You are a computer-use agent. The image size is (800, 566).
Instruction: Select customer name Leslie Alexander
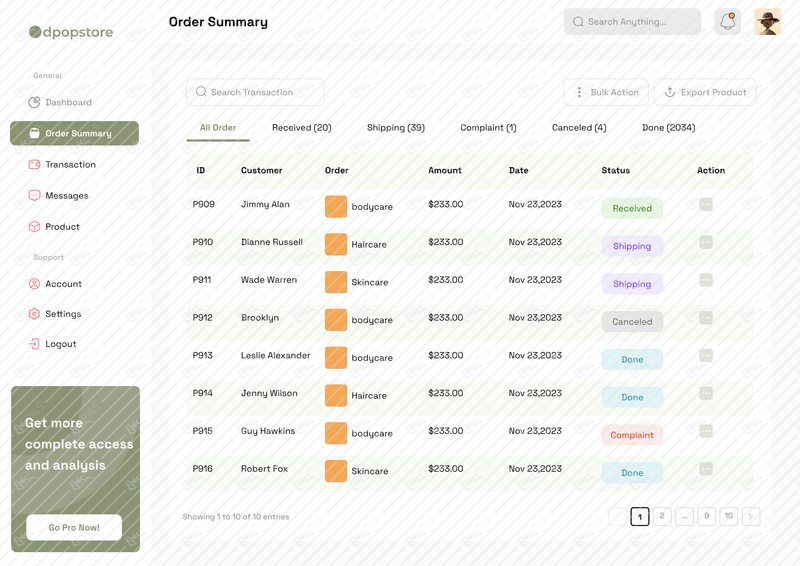[x=276, y=356]
